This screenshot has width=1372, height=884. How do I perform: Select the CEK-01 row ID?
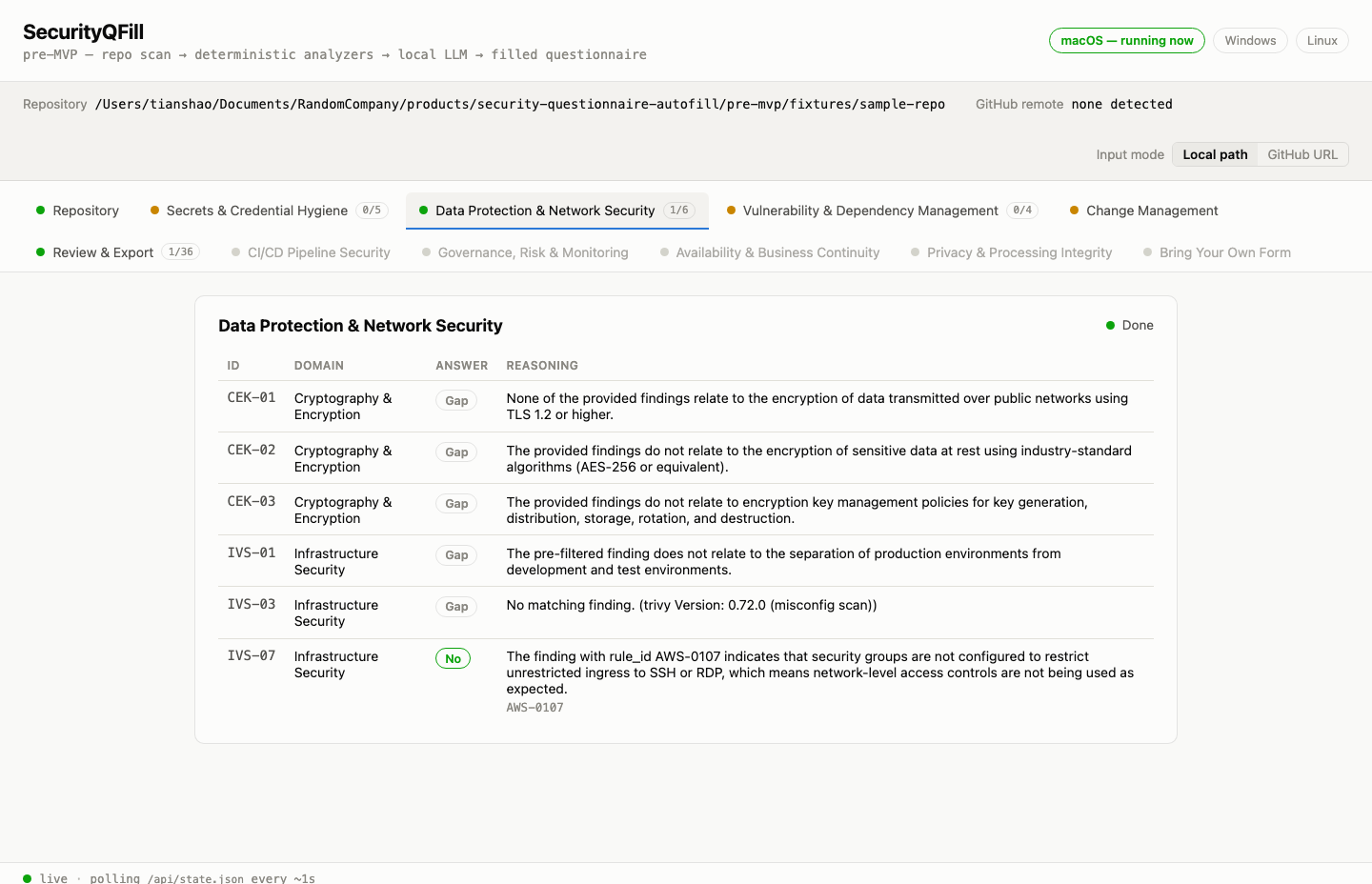tap(252, 397)
